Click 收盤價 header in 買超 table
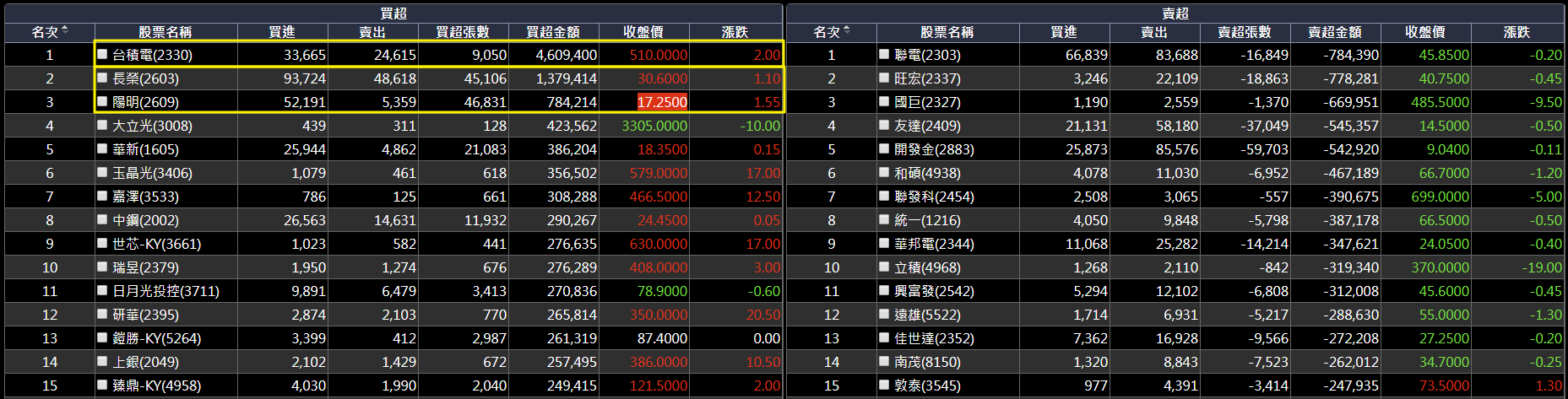Viewport: 1568px width, 399px height. click(x=643, y=32)
